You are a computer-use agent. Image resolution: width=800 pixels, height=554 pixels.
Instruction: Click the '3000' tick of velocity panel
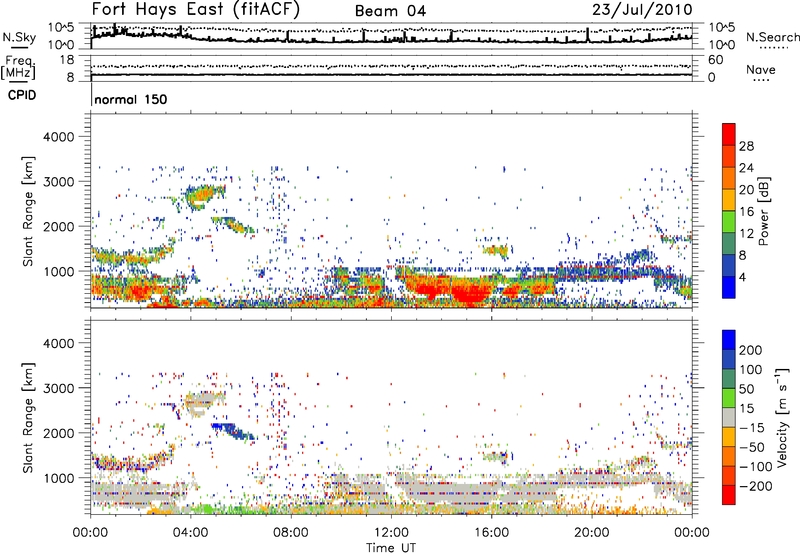[58, 388]
